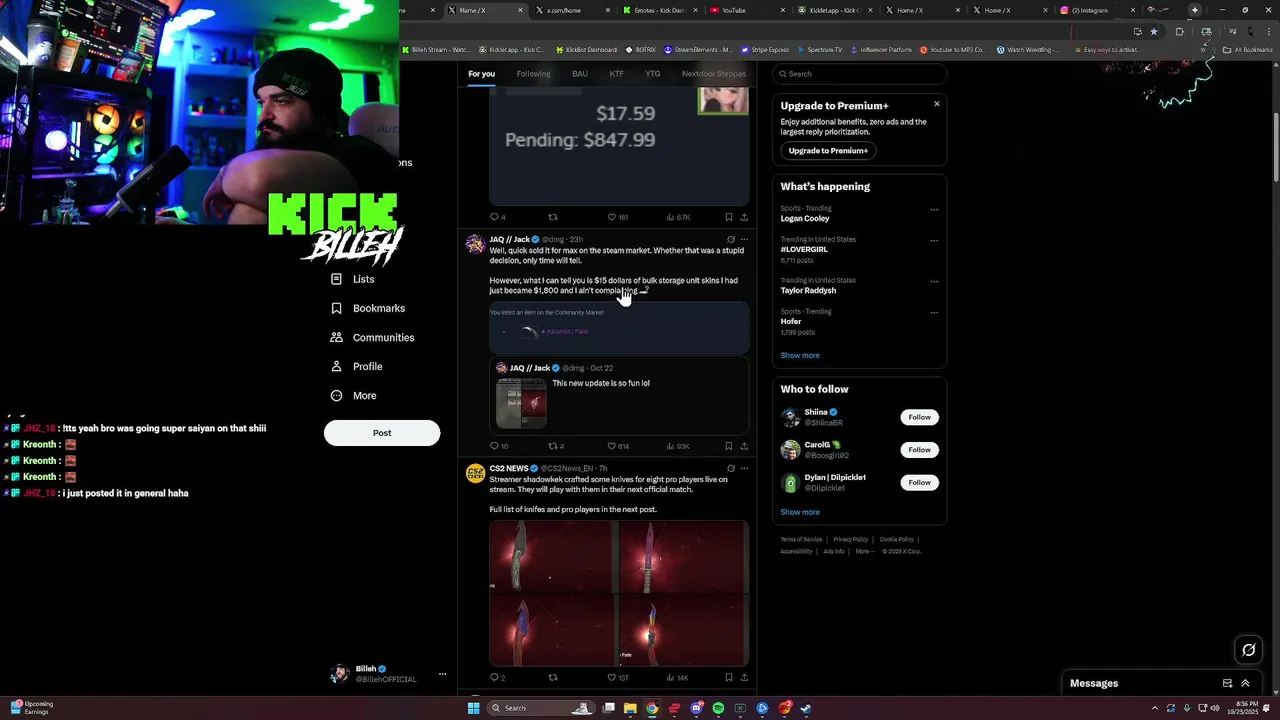Open the Logan Cooley trend

[x=859, y=214]
